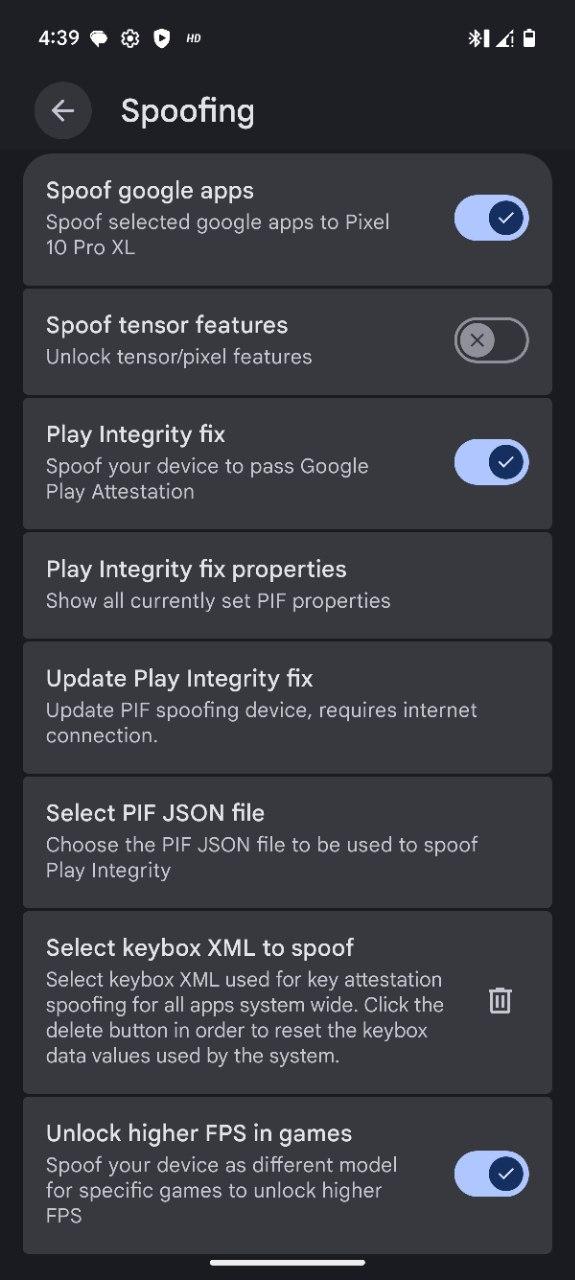Turn off Play Integrity fix switch

(x=491, y=462)
